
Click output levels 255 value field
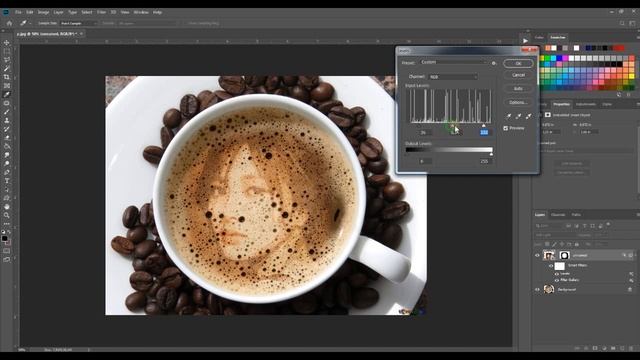[x=484, y=161]
